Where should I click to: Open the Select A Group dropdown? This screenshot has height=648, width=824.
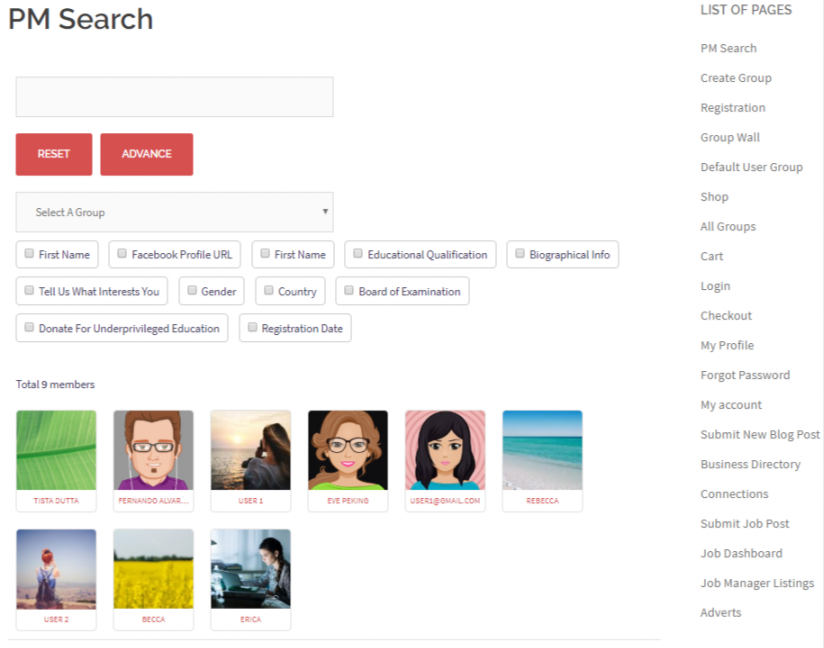(x=174, y=212)
